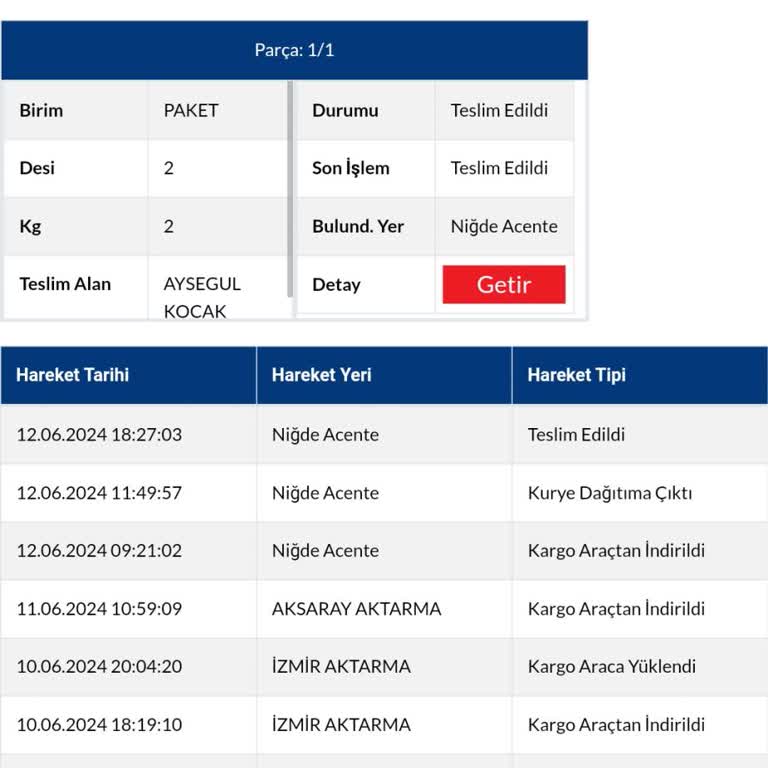
Task: Click the AKSARAY AKTARMA location cell
Action: tap(356, 608)
